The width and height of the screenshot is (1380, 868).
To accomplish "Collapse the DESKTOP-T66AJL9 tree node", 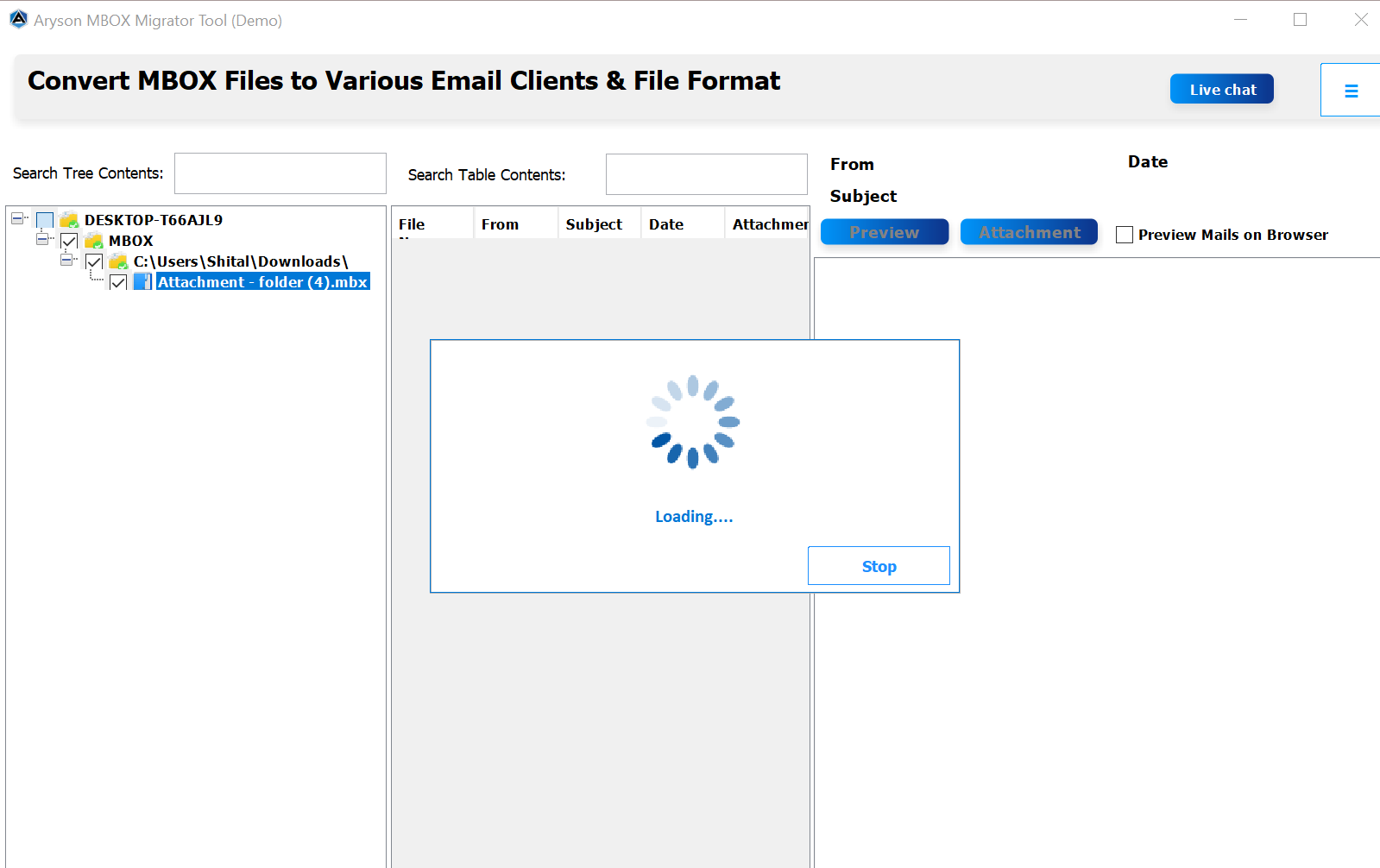I will click(17, 218).
